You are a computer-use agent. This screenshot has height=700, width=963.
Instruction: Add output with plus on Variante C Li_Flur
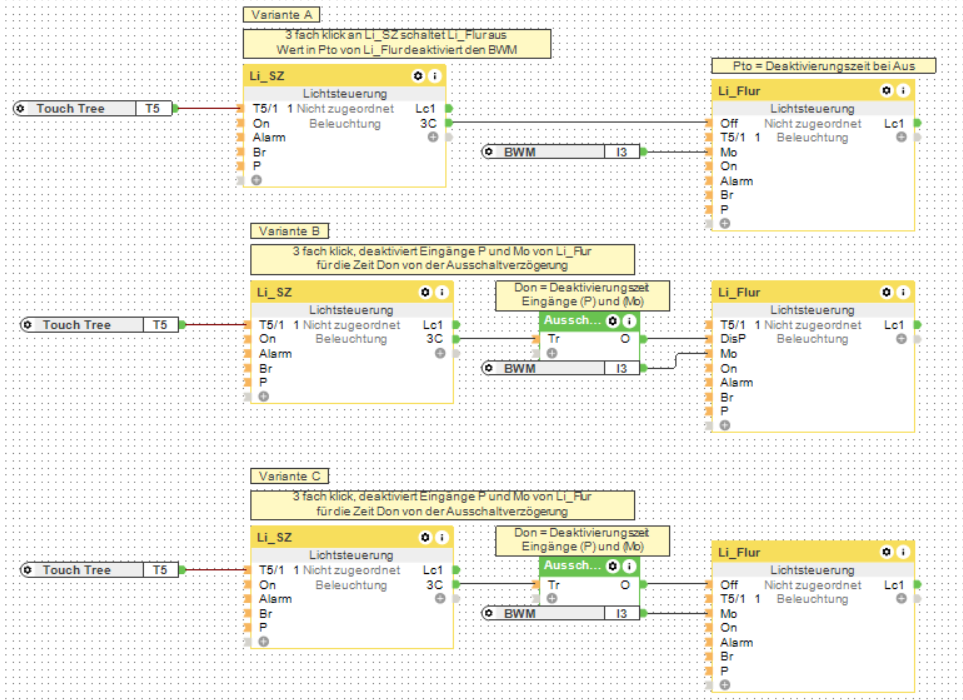point(901,599)
